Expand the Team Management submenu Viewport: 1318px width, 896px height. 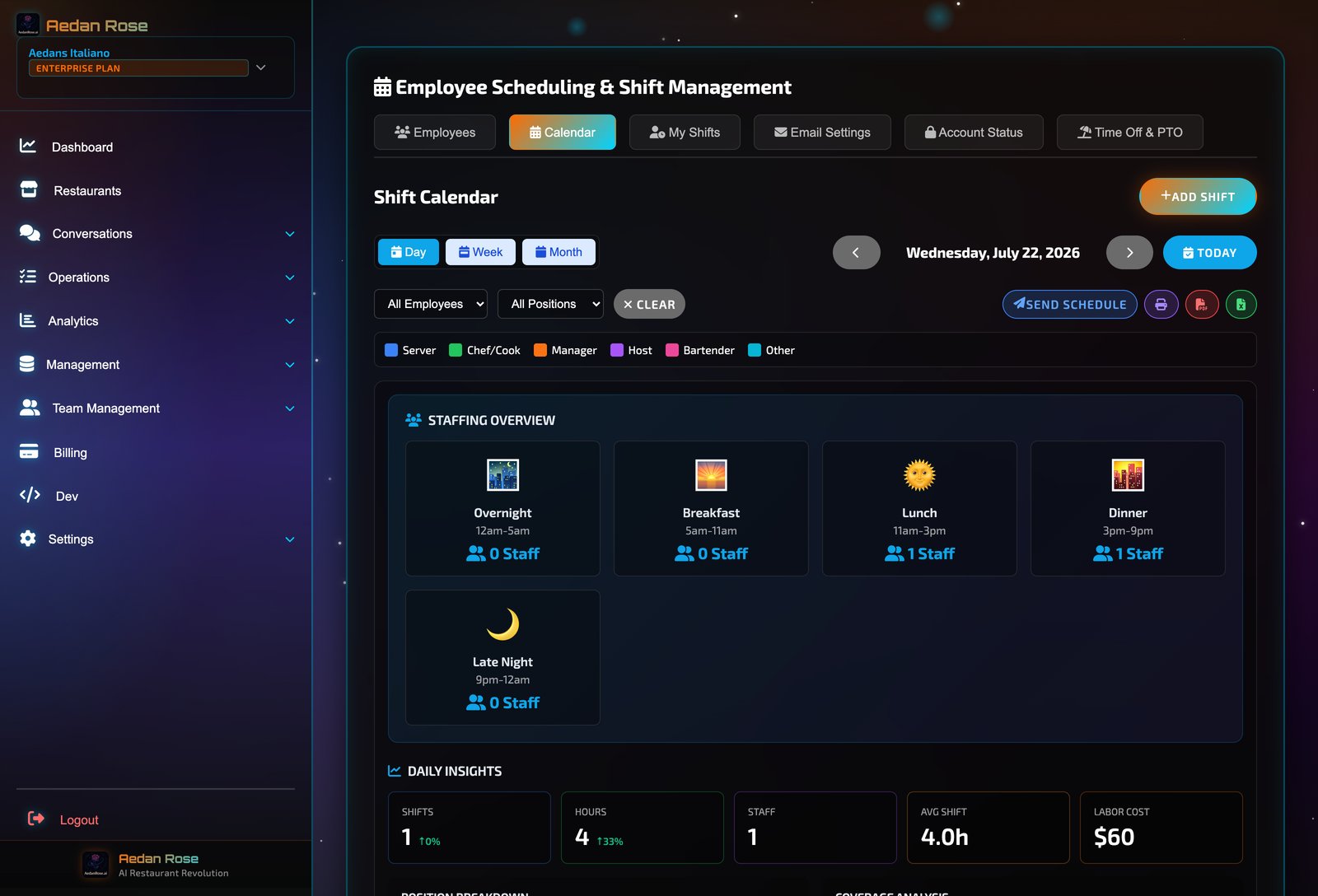pyautogui.click(x=290, y=408)
